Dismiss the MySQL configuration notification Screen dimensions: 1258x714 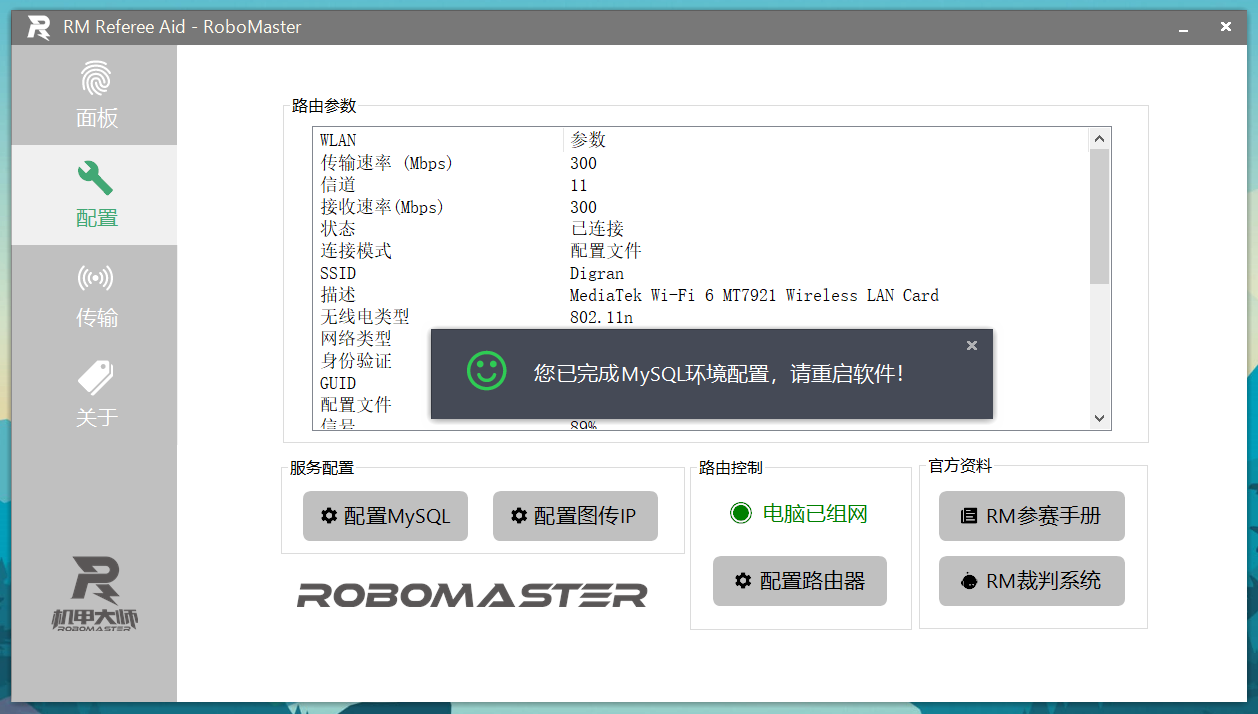coord(971,345)
